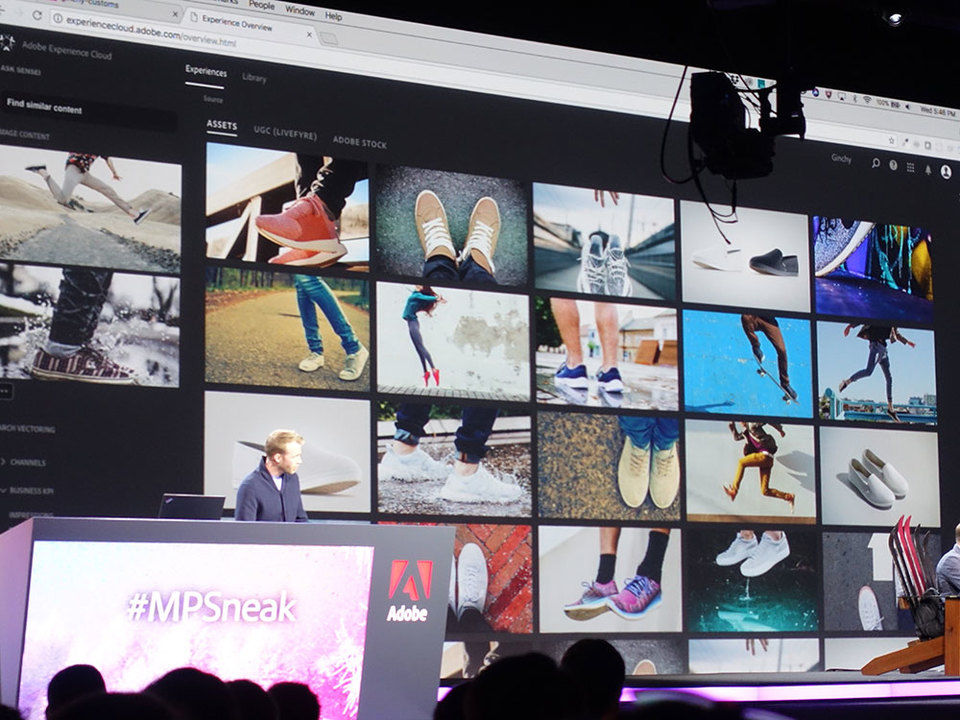This screenshot has height=720, width=960.
Task: Click the Find similar content field
Action: click(89, 111)
